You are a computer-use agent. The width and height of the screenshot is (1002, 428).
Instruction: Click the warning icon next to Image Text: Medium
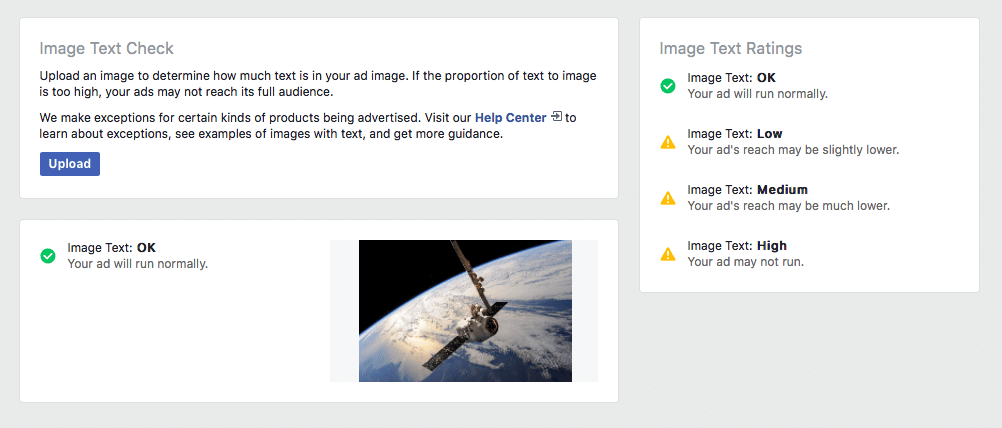coord(668,198)
